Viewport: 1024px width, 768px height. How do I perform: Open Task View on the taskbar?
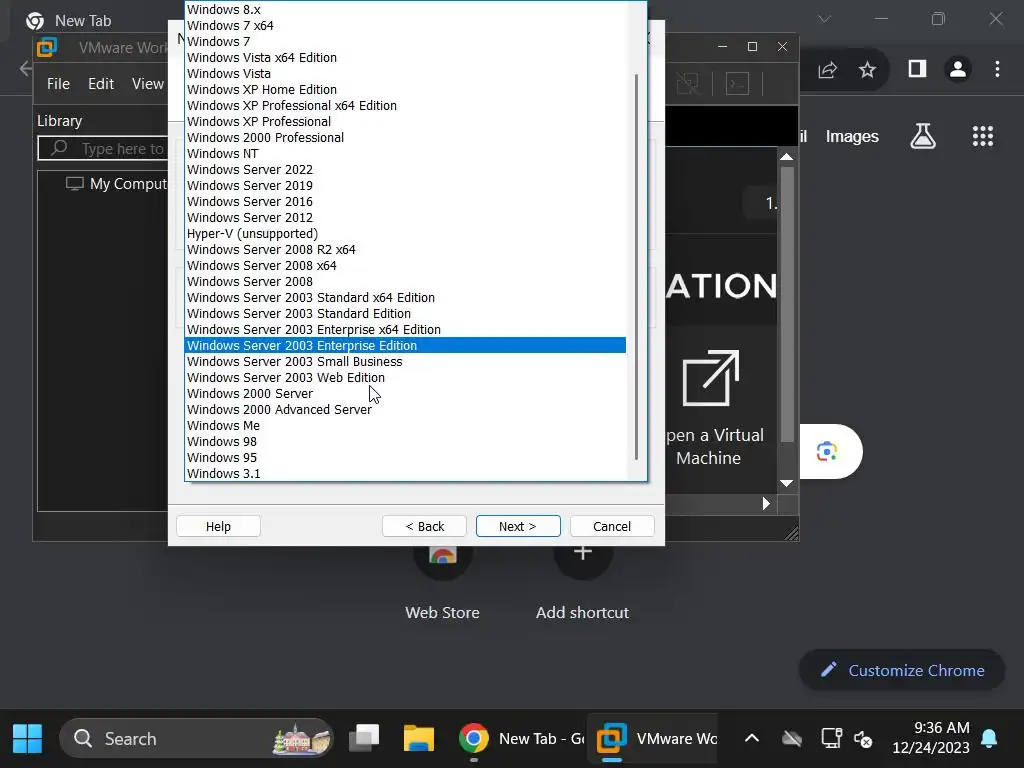(364, 739)
